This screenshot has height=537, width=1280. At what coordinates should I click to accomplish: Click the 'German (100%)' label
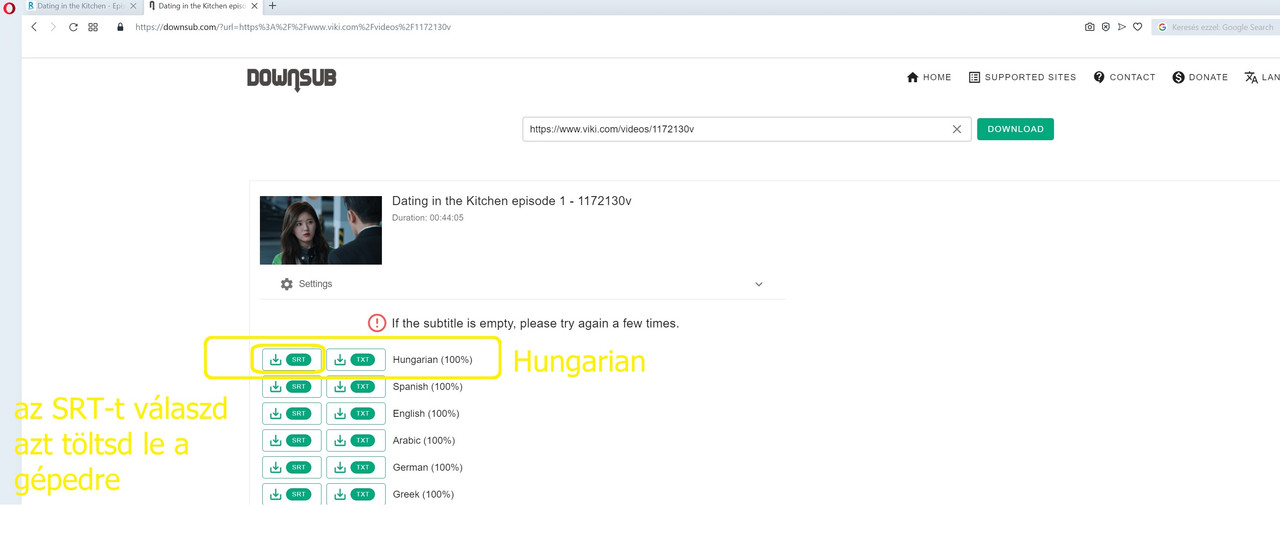[428, 468]
